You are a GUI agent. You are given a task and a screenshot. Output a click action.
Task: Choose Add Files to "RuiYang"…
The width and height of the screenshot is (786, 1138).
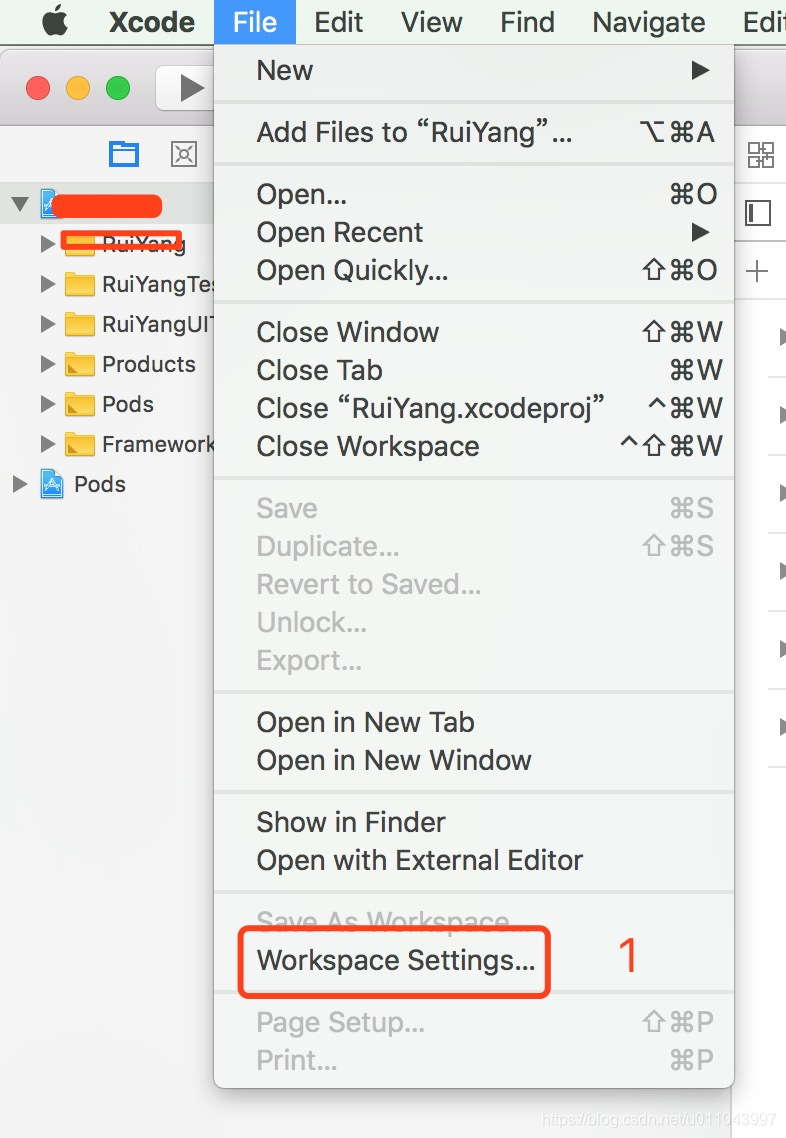[474, 132]
